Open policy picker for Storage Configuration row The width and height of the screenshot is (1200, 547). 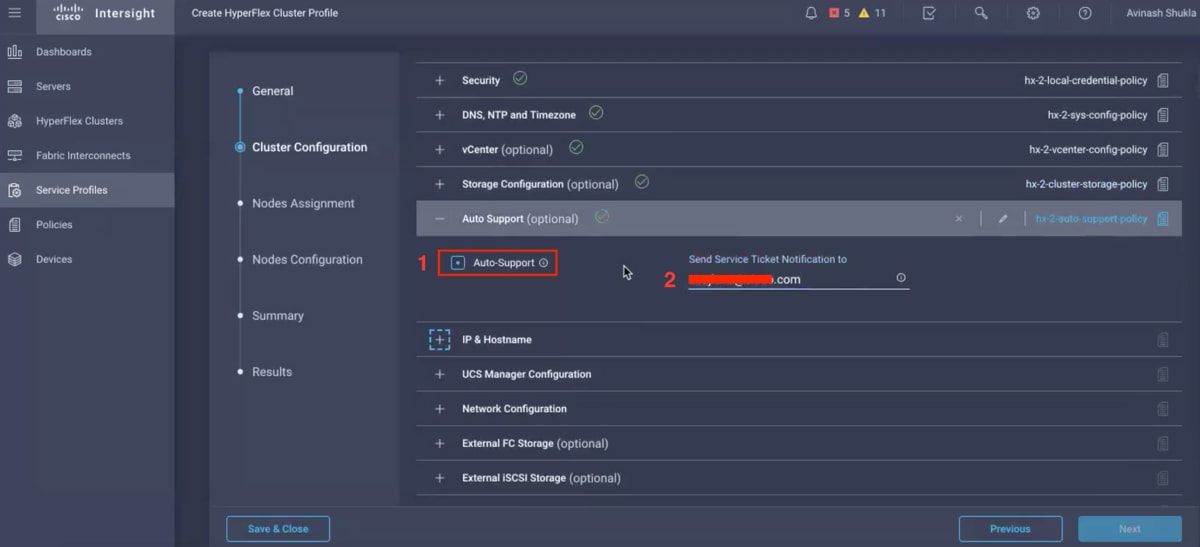(x=1163, y=184)
